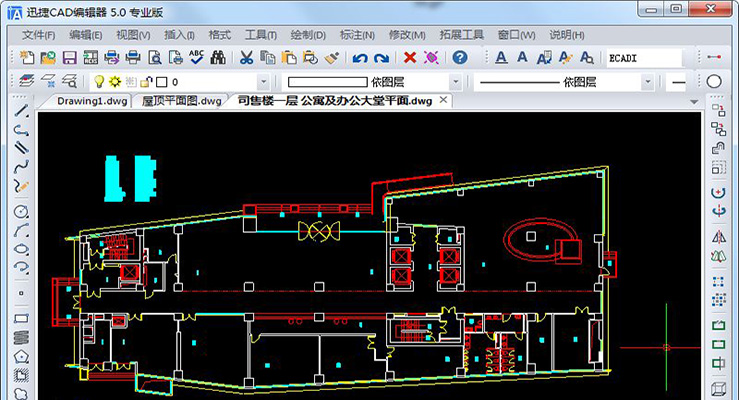The height and width of the screenshot is (400, 739).
Task: Select the Line drawing tool
Action: [x=21, y=111]
